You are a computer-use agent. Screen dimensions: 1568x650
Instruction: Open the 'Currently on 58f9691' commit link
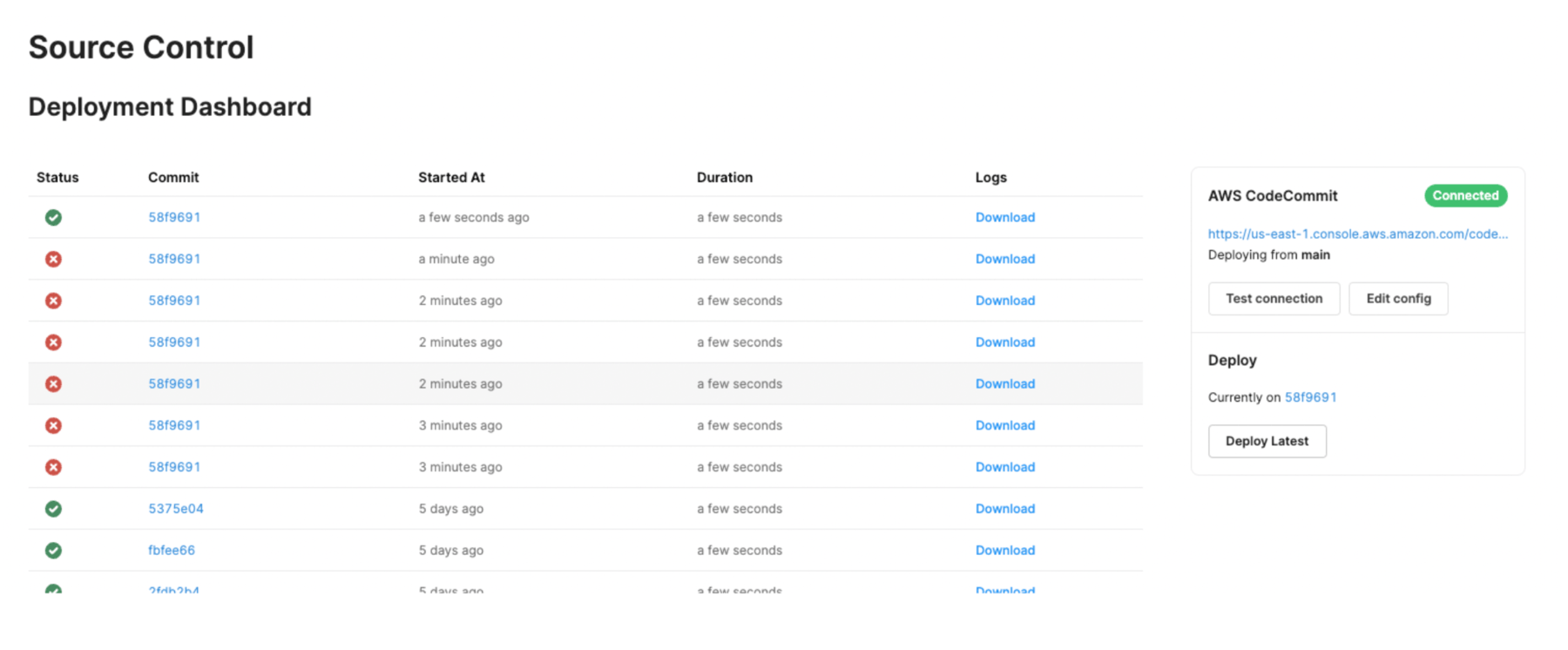1310,397
